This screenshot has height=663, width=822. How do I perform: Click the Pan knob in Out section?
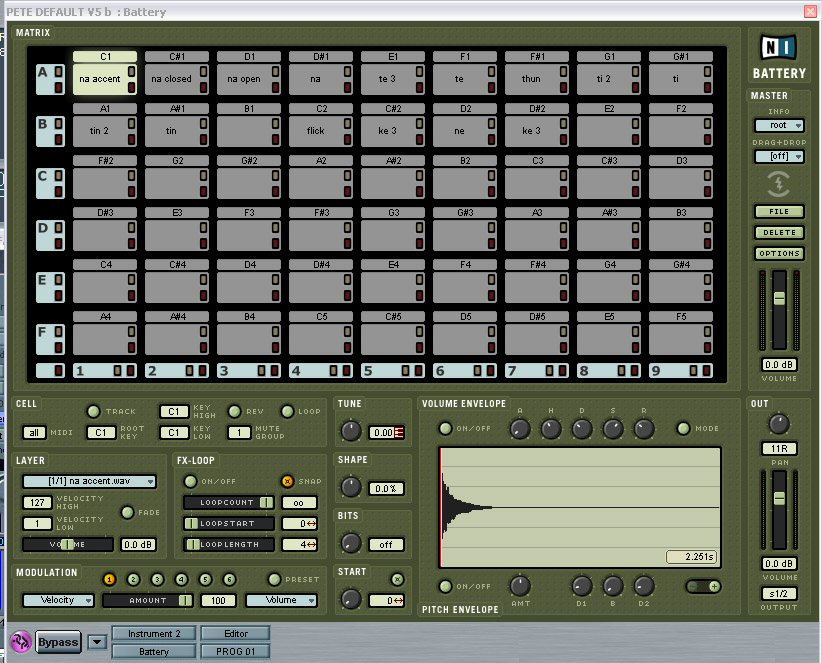click(x=779, y=423)
